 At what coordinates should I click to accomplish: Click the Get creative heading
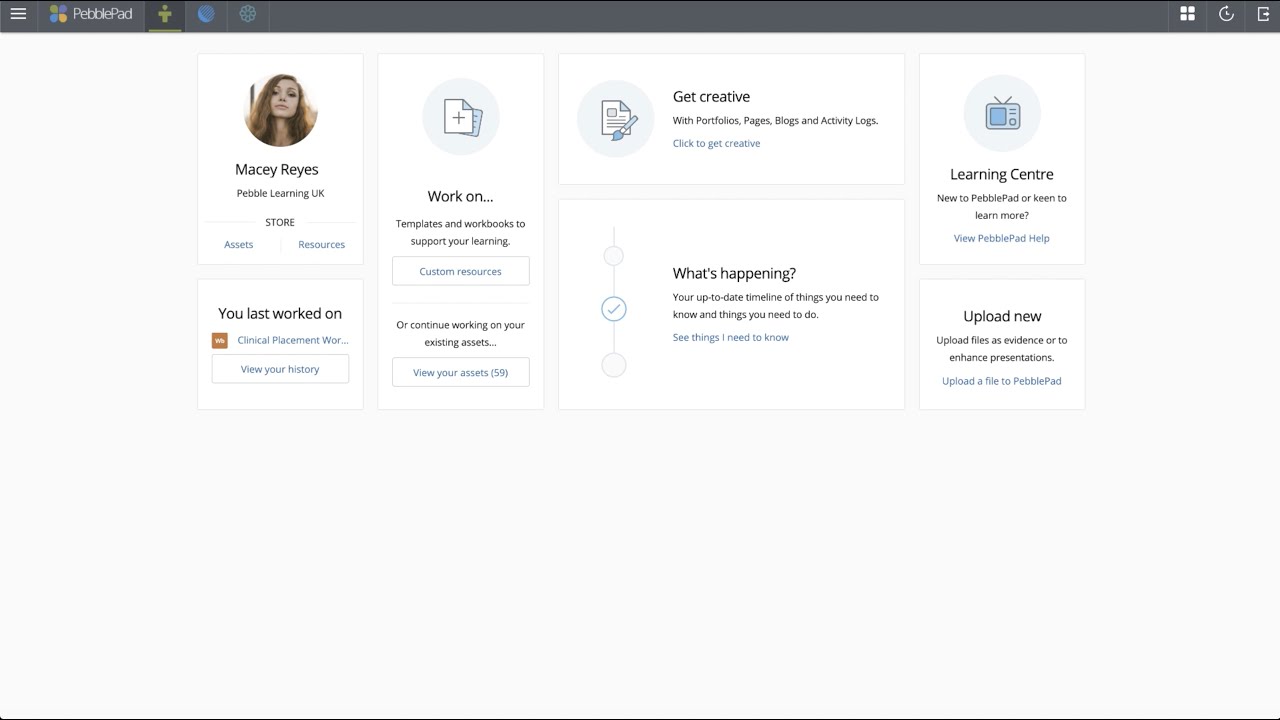point(711,97)
